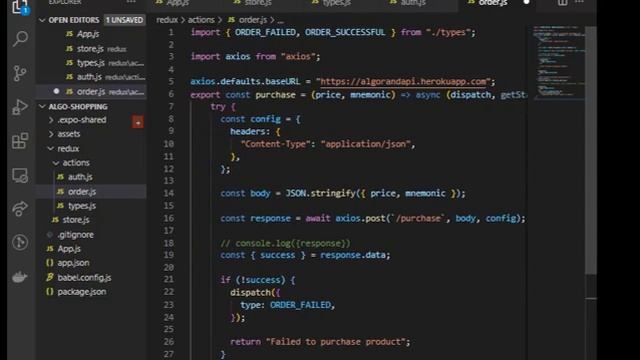
Task: Collapse the ALGO-SHOPPING folder section
Action: point(42,107)
